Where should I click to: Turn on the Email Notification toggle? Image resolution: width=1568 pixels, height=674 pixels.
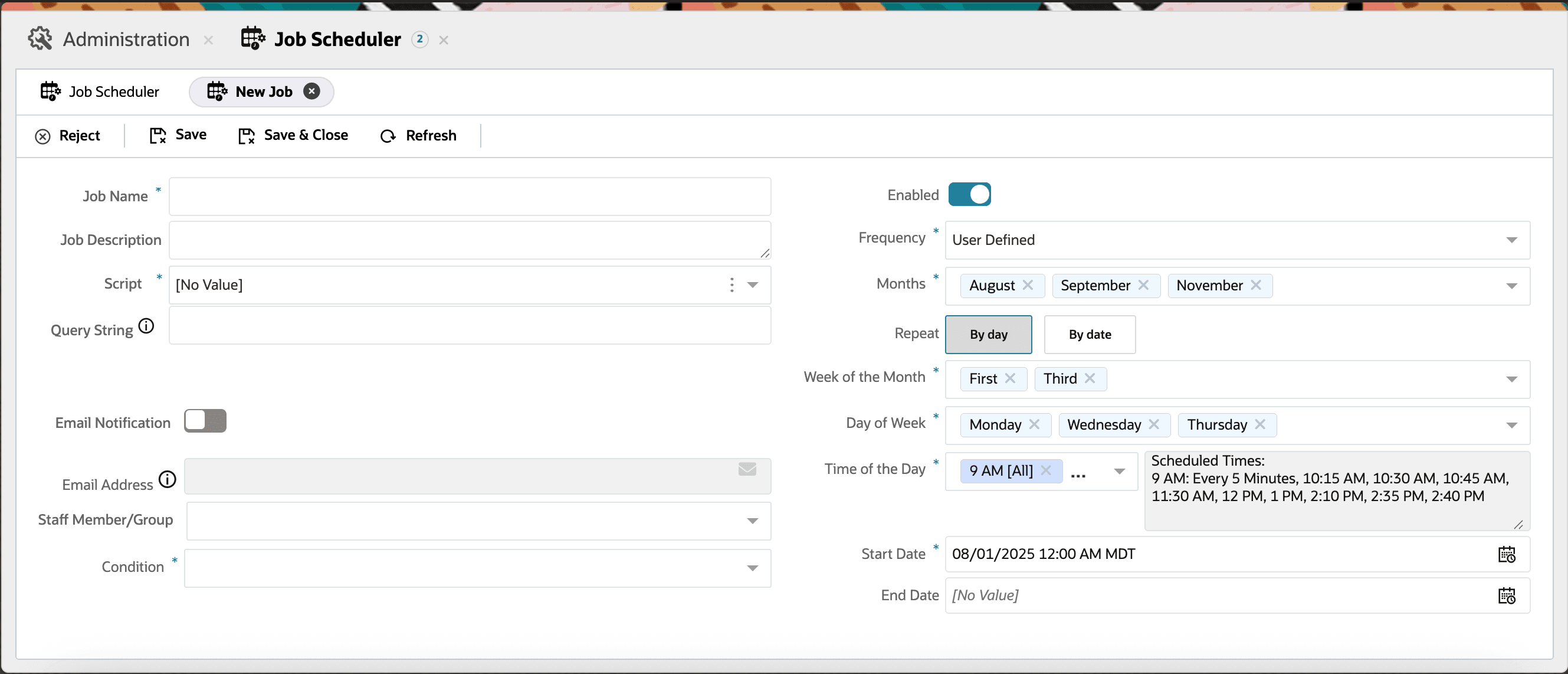coord(205,421)
